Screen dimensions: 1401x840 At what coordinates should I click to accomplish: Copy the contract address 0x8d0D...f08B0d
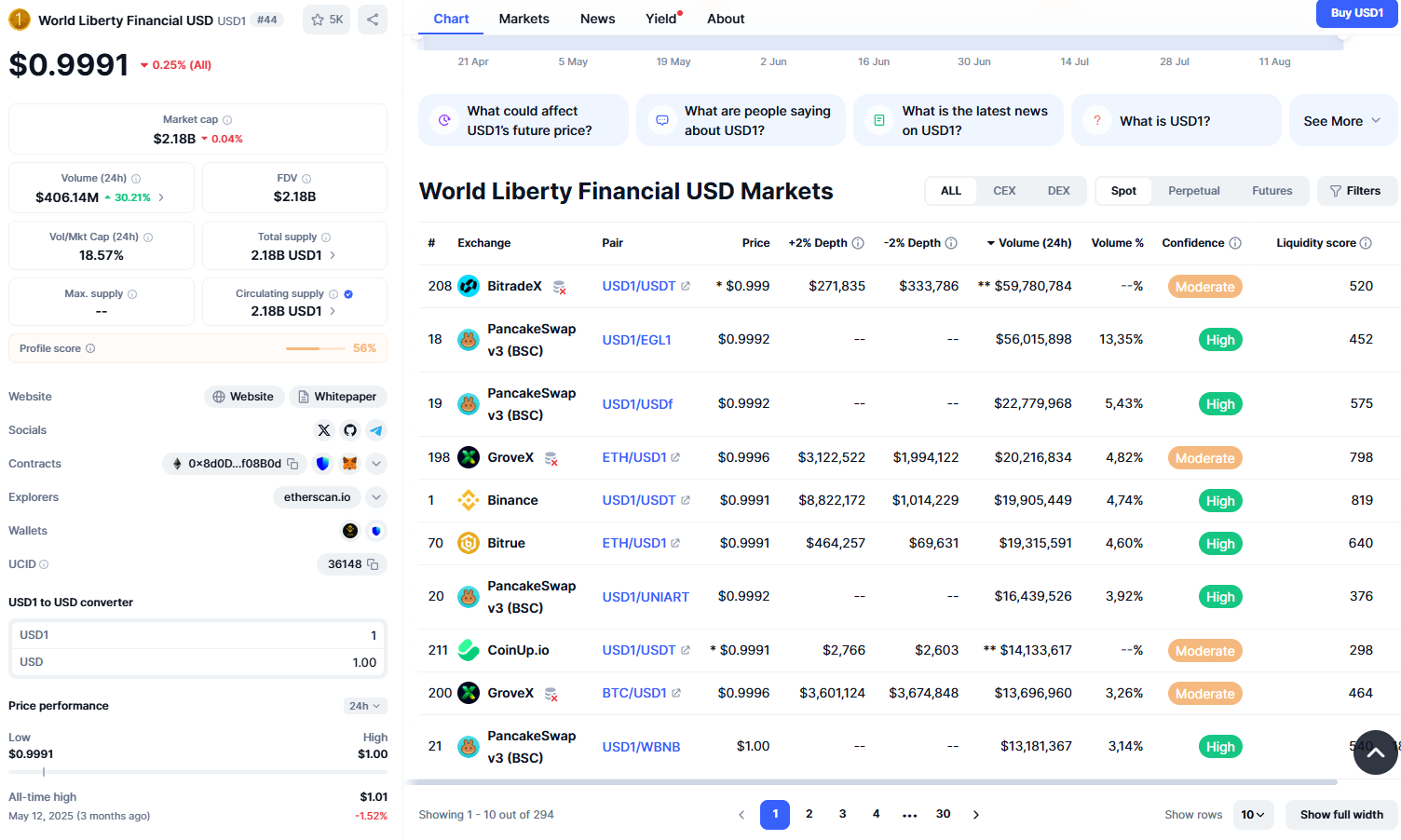(x=292, y=464)
